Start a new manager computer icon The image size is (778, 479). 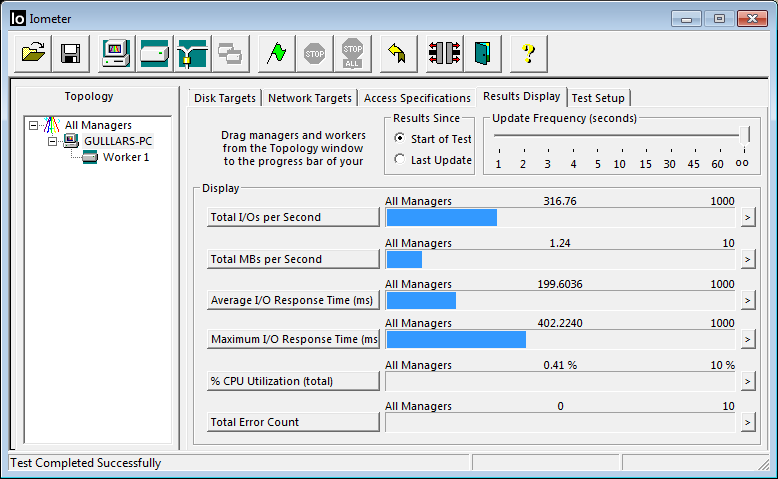pyautogui.click(x=116, y=53)
